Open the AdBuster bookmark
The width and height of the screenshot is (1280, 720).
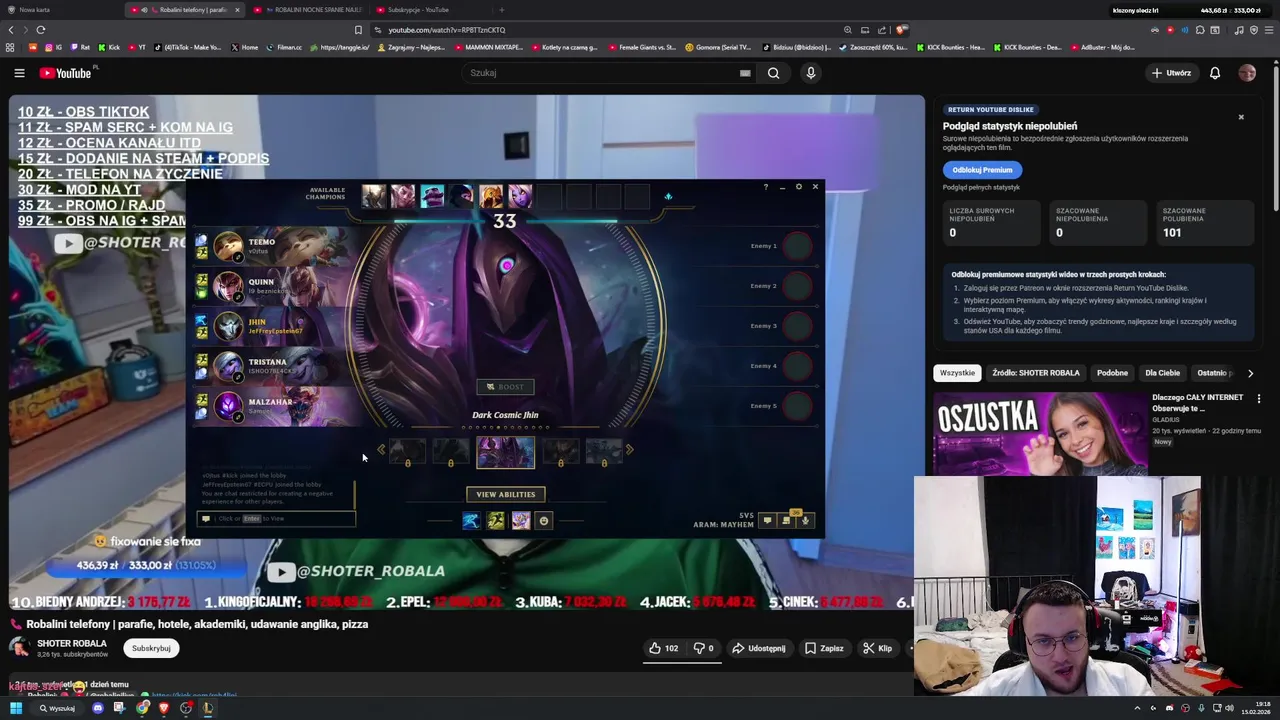[1102, 47]
